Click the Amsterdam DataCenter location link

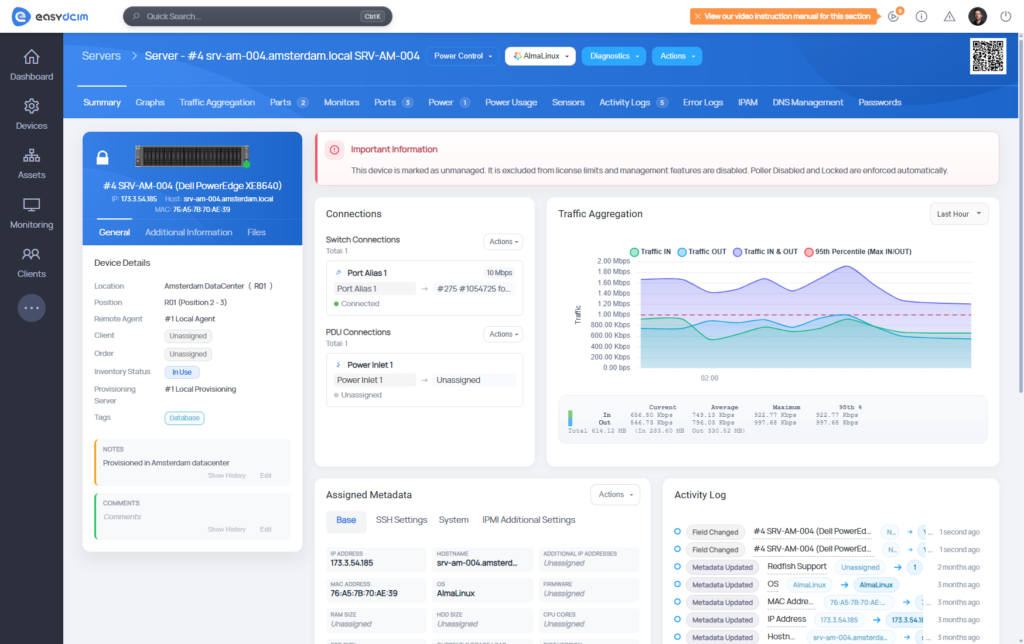204,286
